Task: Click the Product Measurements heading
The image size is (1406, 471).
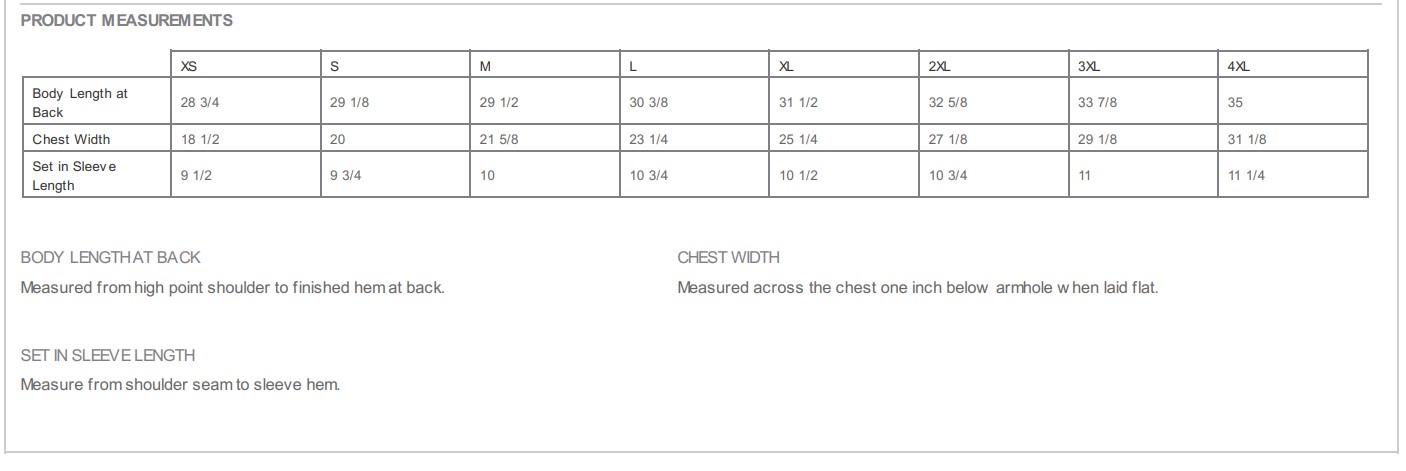Action: pyautogui.click(x=126, y=21)
